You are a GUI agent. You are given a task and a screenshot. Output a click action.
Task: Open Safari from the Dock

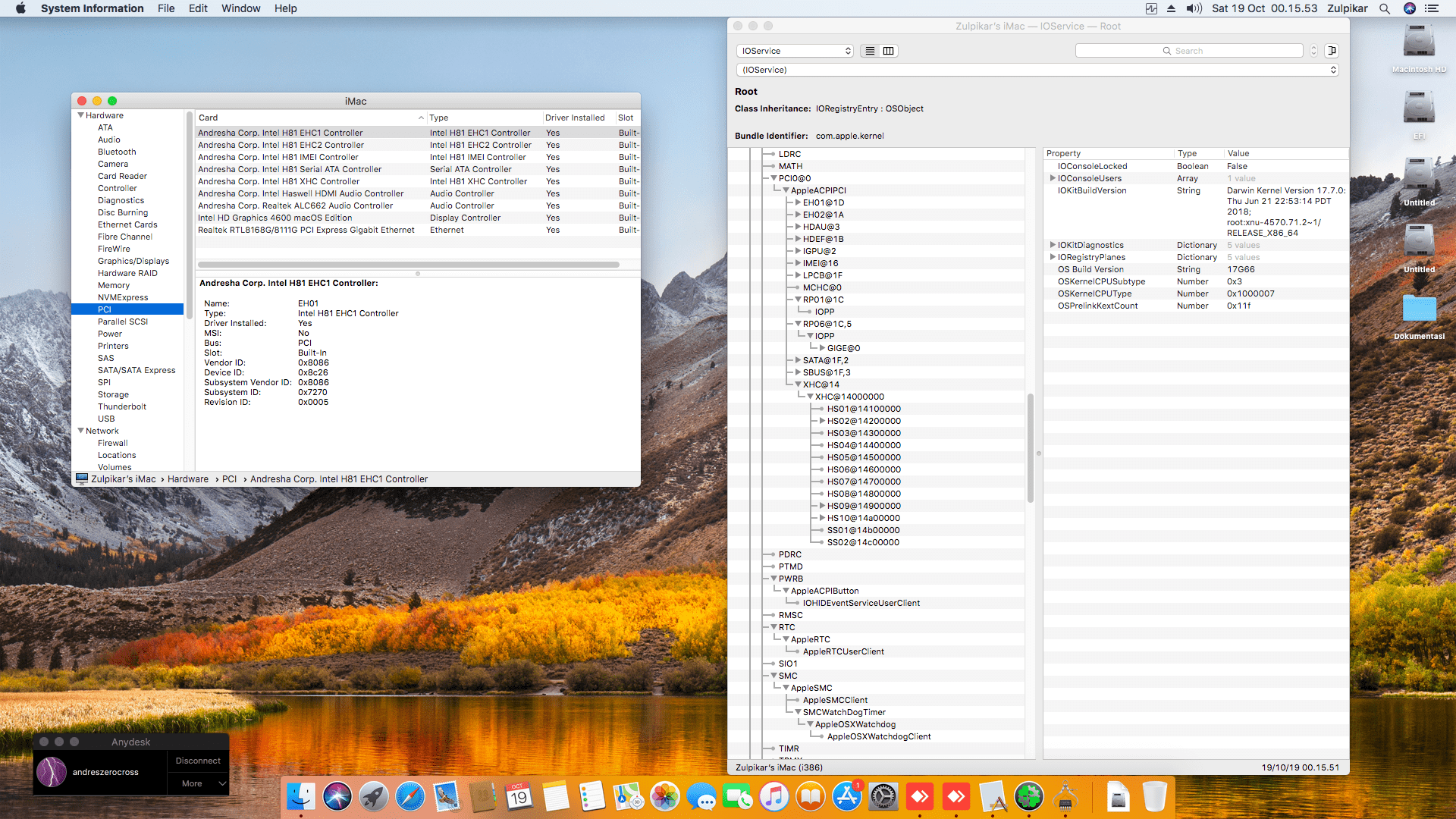tap(411, 797)
